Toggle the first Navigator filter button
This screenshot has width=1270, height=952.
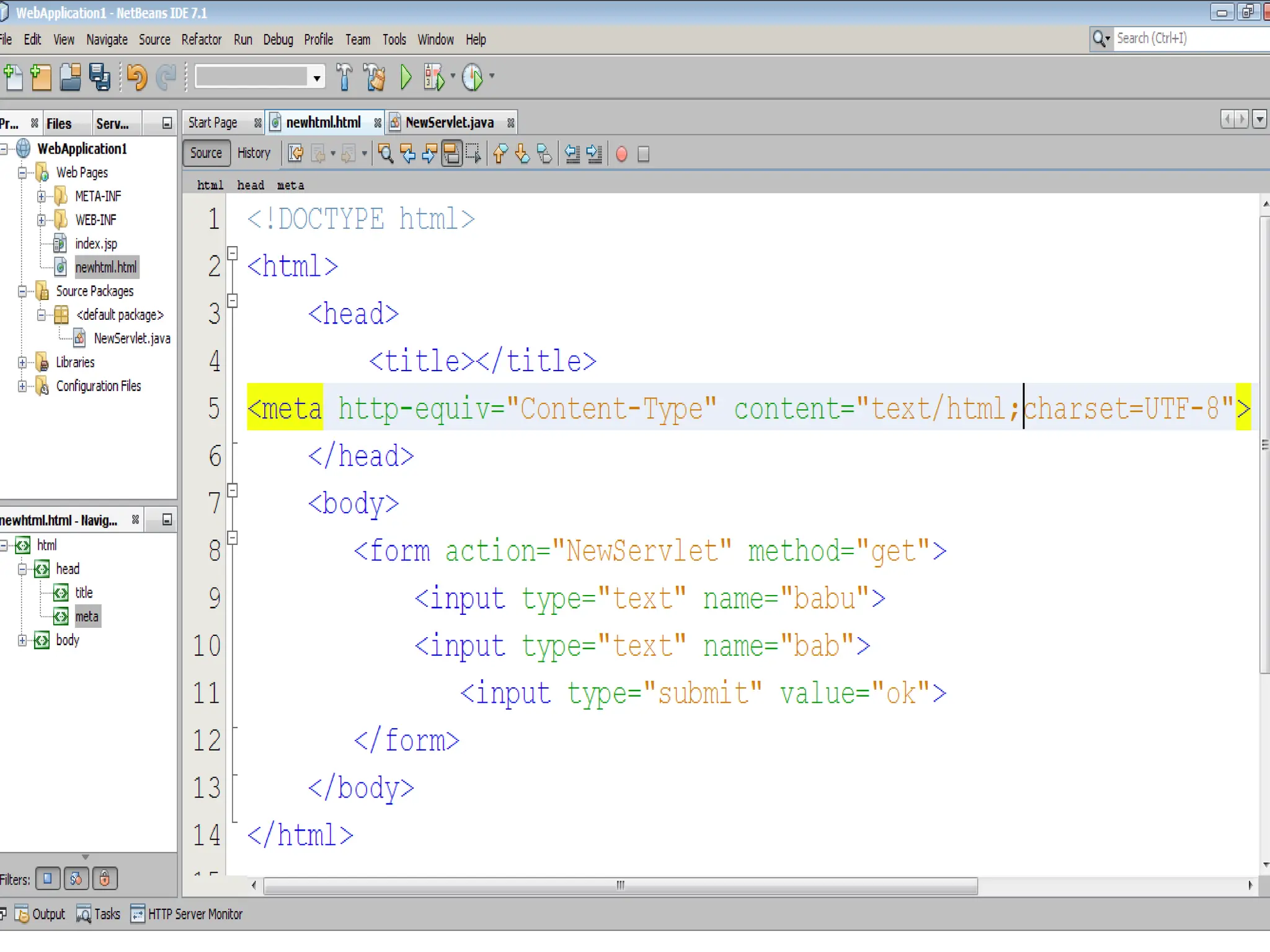coord(48,878)
